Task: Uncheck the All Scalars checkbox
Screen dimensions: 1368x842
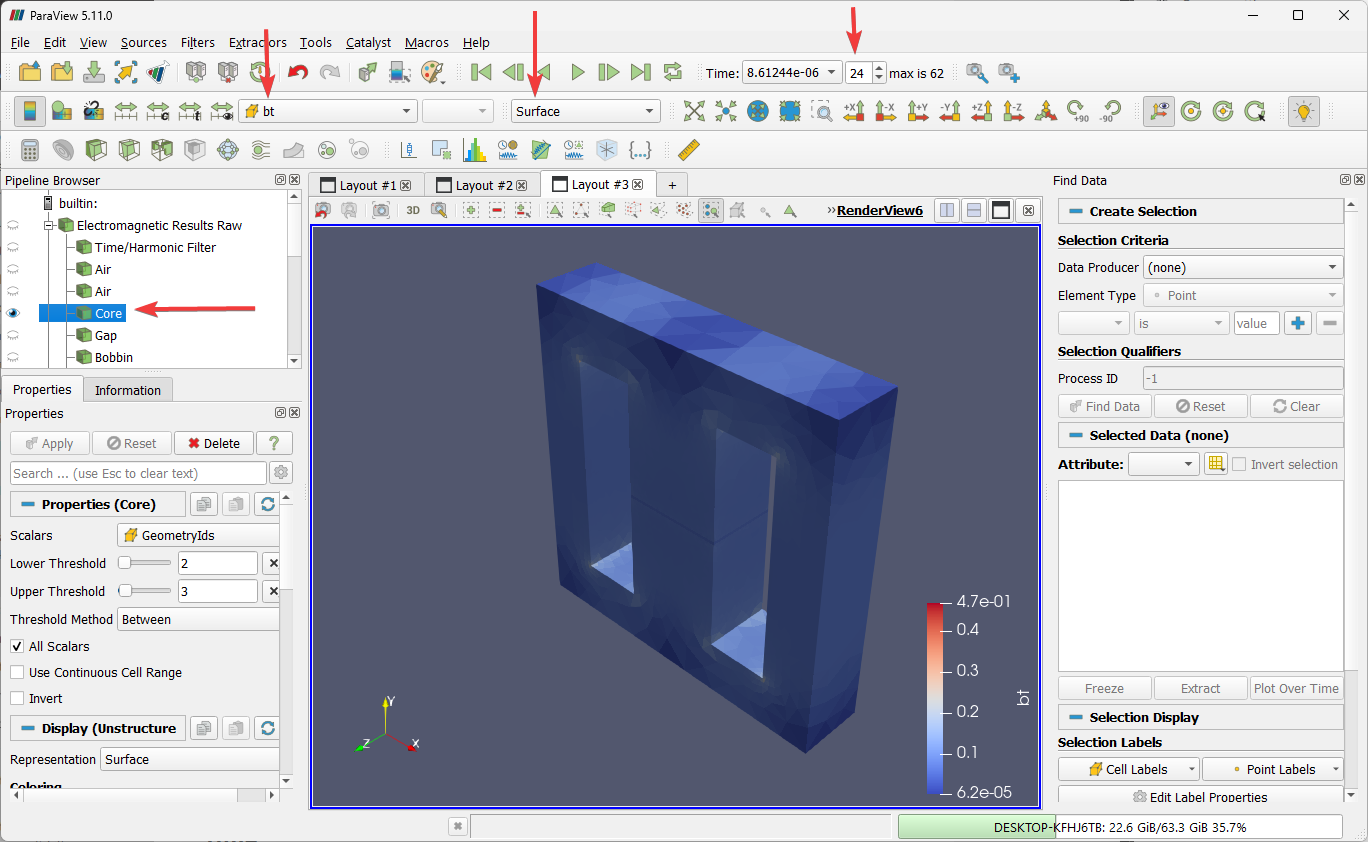Action: tap(17, 646)
